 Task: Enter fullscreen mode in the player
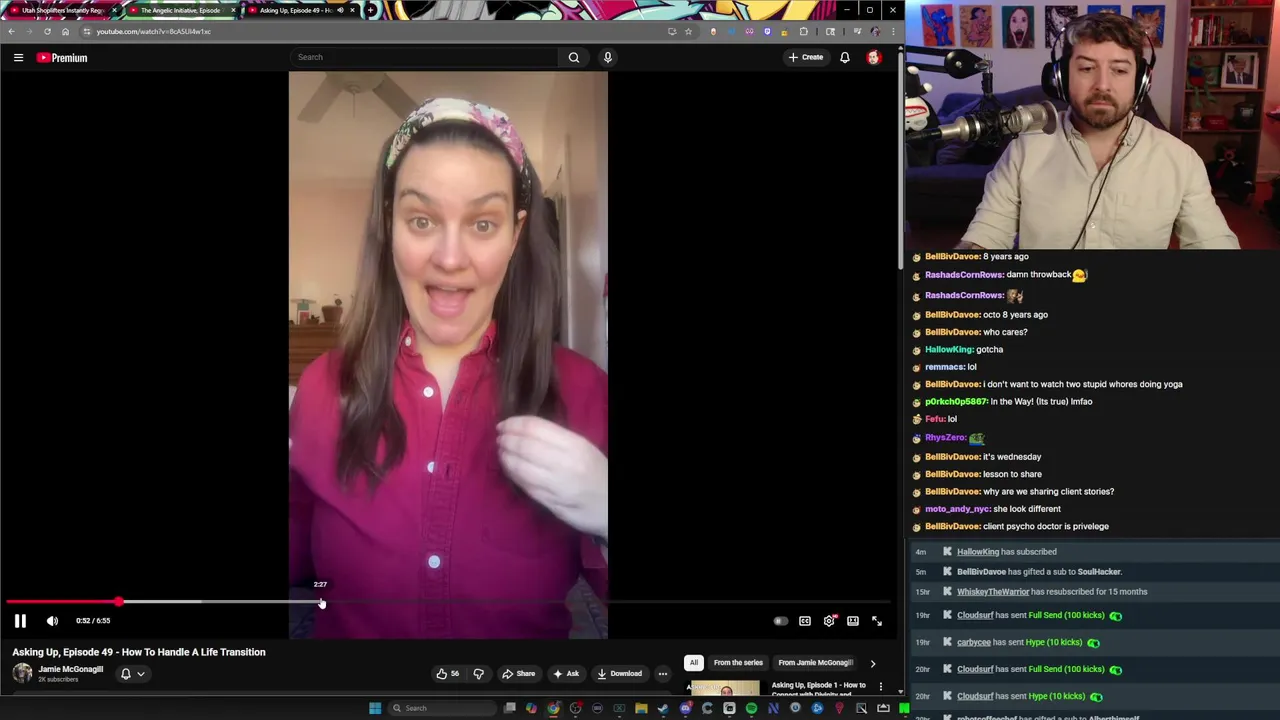point(877,621)
